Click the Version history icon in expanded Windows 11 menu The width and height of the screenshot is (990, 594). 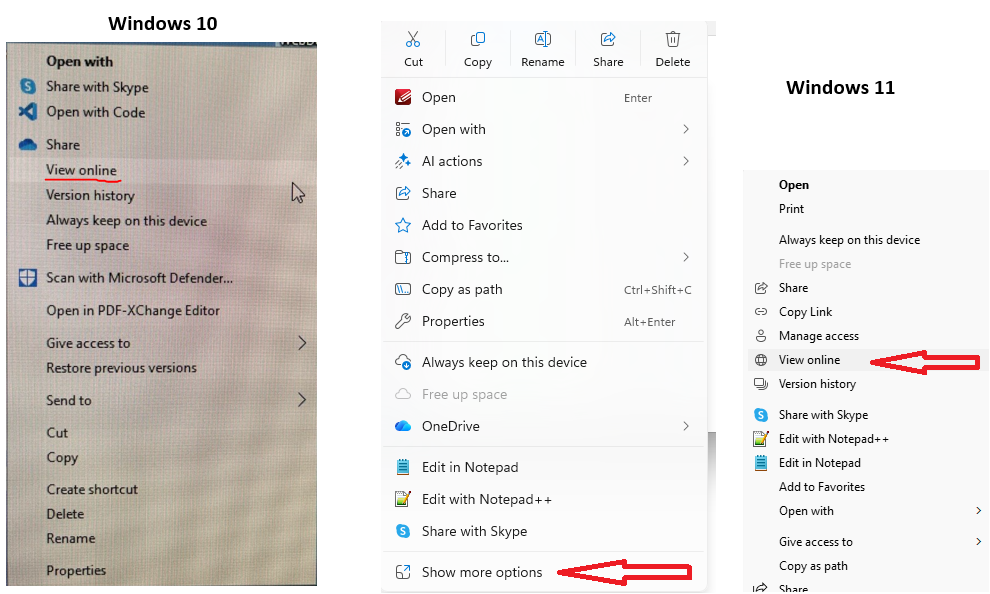pos(761,384)
